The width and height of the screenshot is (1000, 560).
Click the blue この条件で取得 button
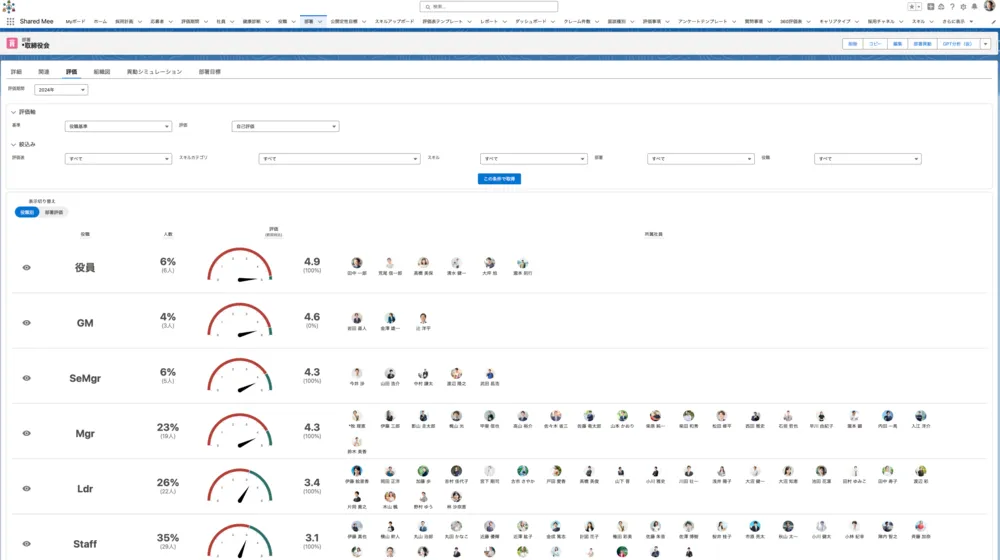(x=499, y=179)
